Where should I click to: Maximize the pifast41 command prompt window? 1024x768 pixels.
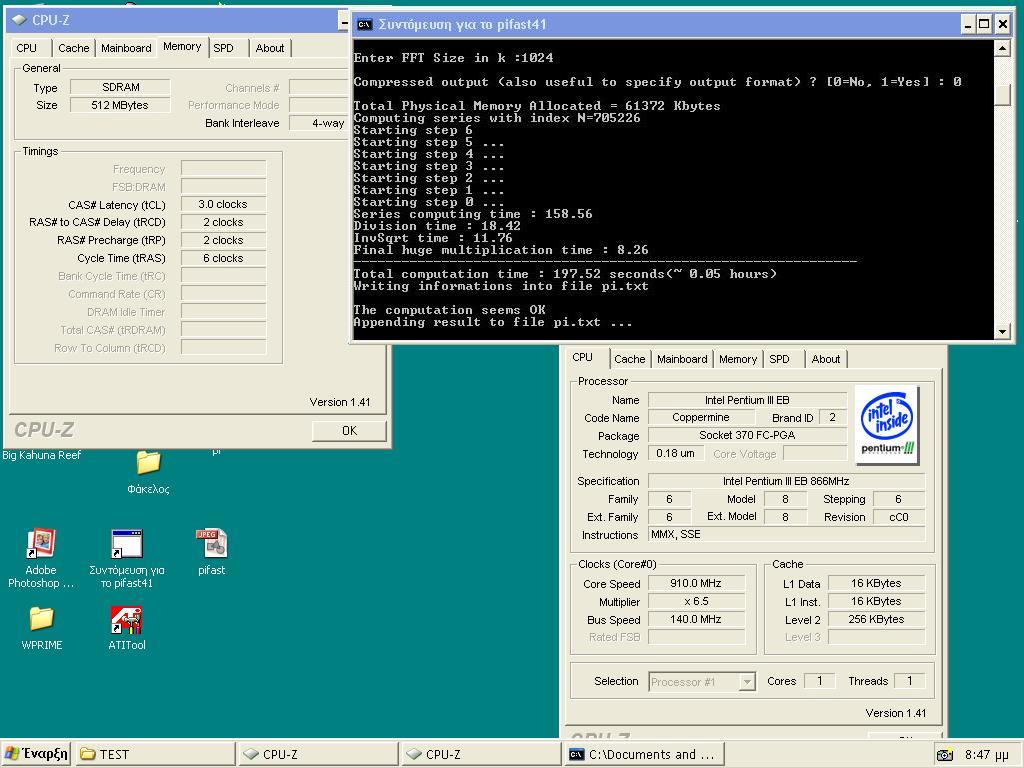pyautogui.click(x=984, y=25)
